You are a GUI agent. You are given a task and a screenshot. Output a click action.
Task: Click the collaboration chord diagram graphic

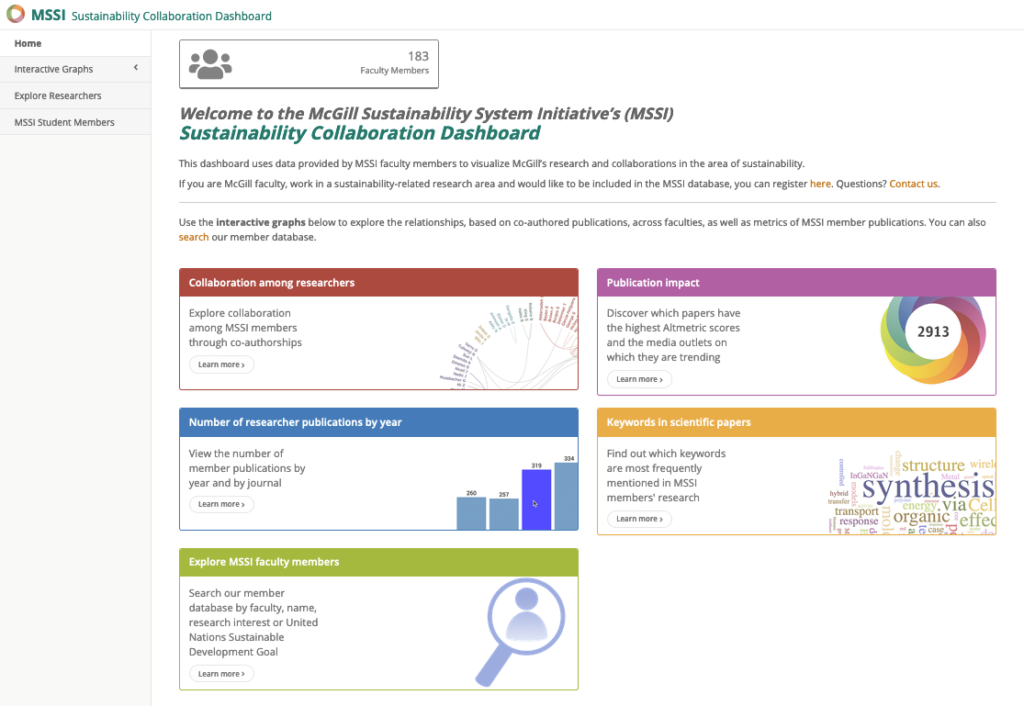510,342
